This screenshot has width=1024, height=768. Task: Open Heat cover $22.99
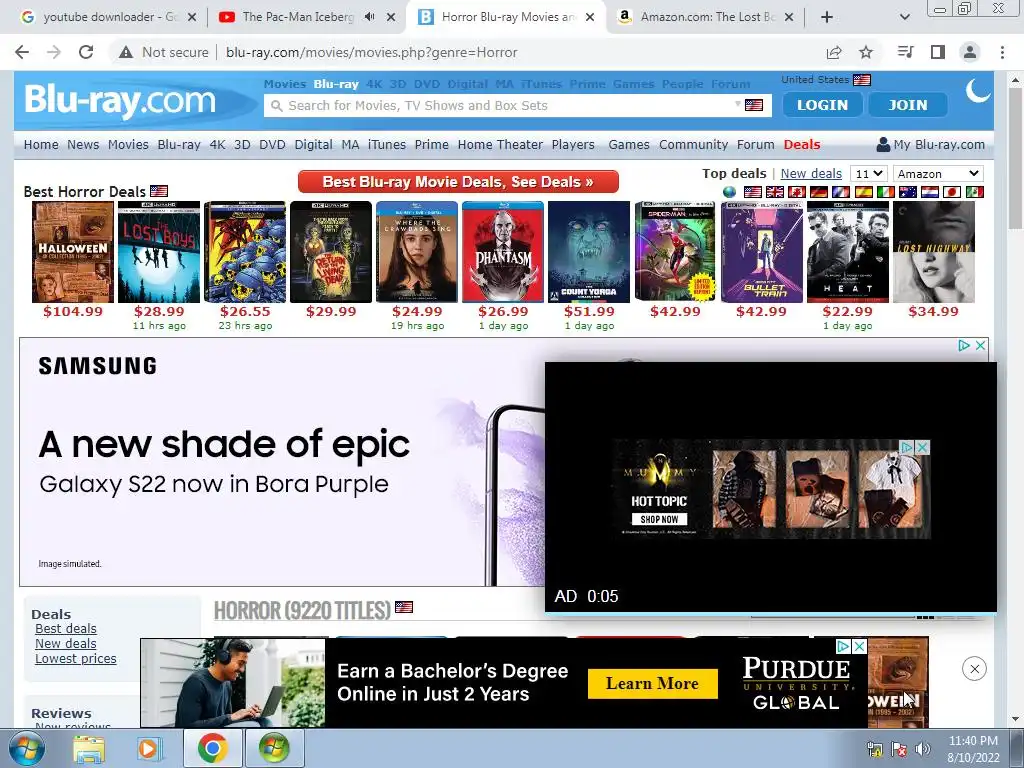[848, 252]
